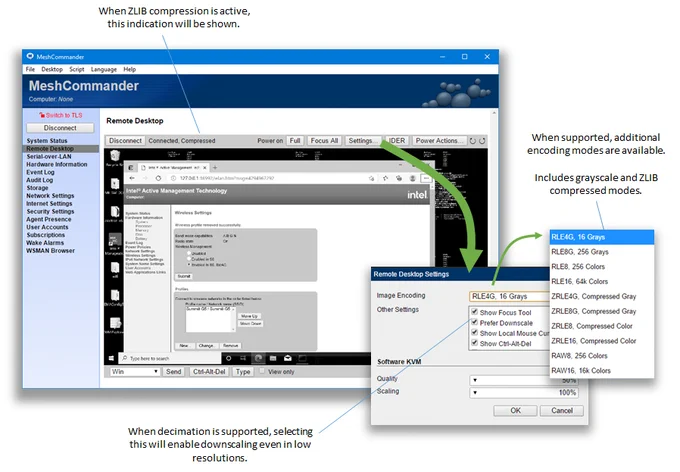Click the remote taskbar search box
Image resolution: width=680 pixels, height=472 pixels.
tap(170, 358)
